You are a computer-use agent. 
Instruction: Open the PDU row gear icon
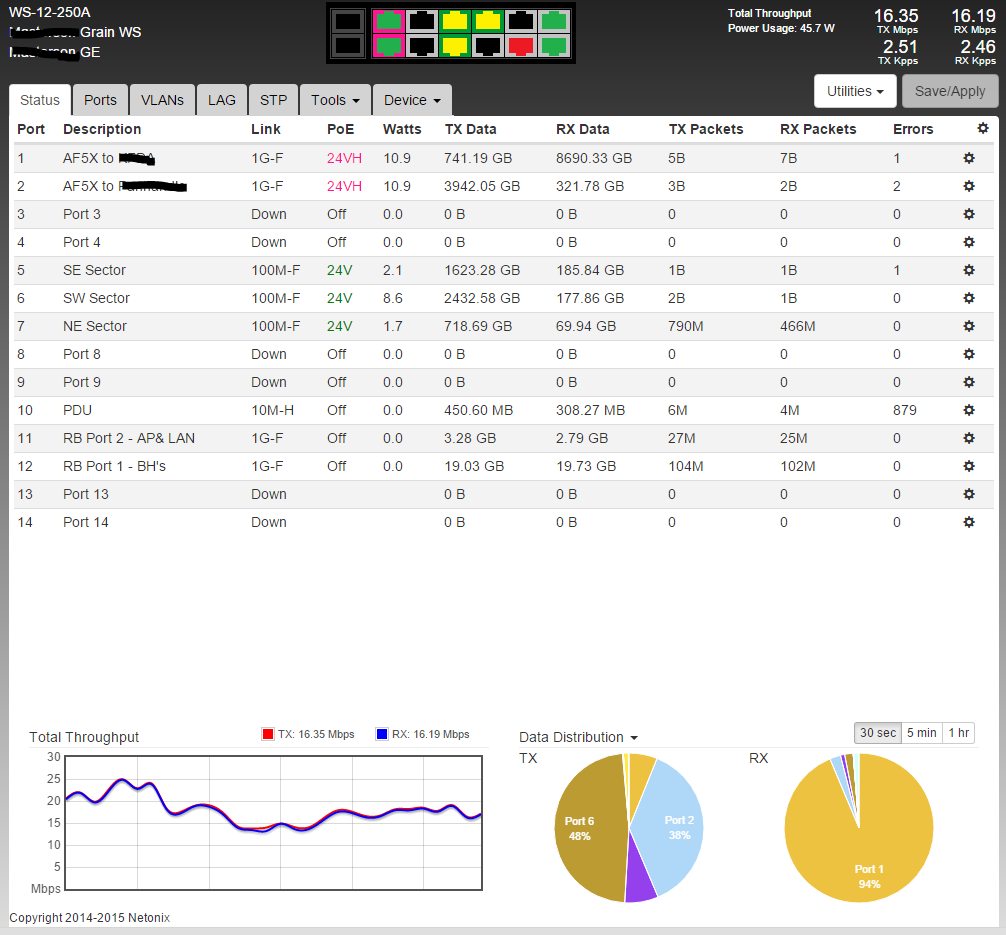point(969,410)
